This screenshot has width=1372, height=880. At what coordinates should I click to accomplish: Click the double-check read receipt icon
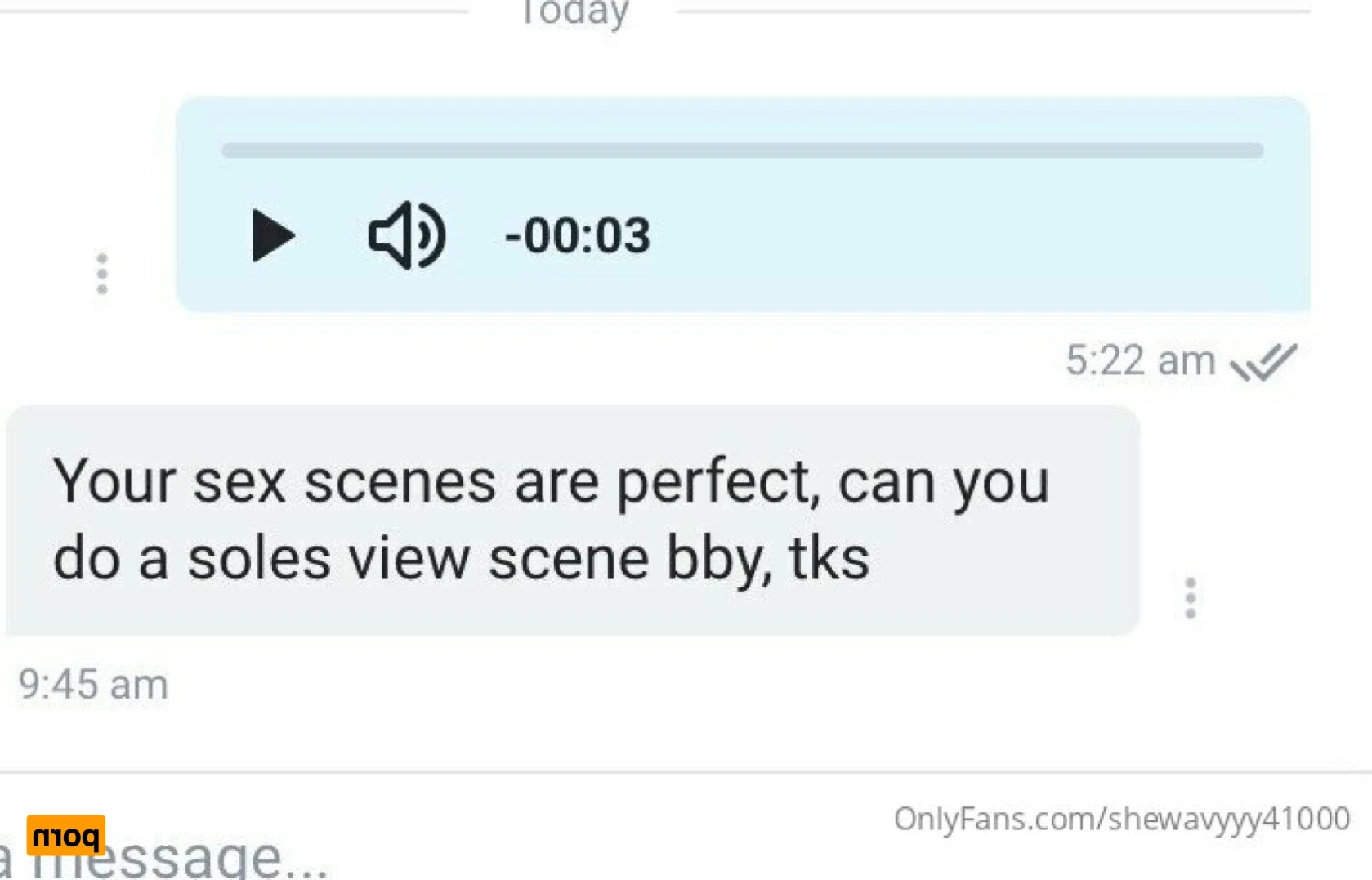(x=1264, y=362)
